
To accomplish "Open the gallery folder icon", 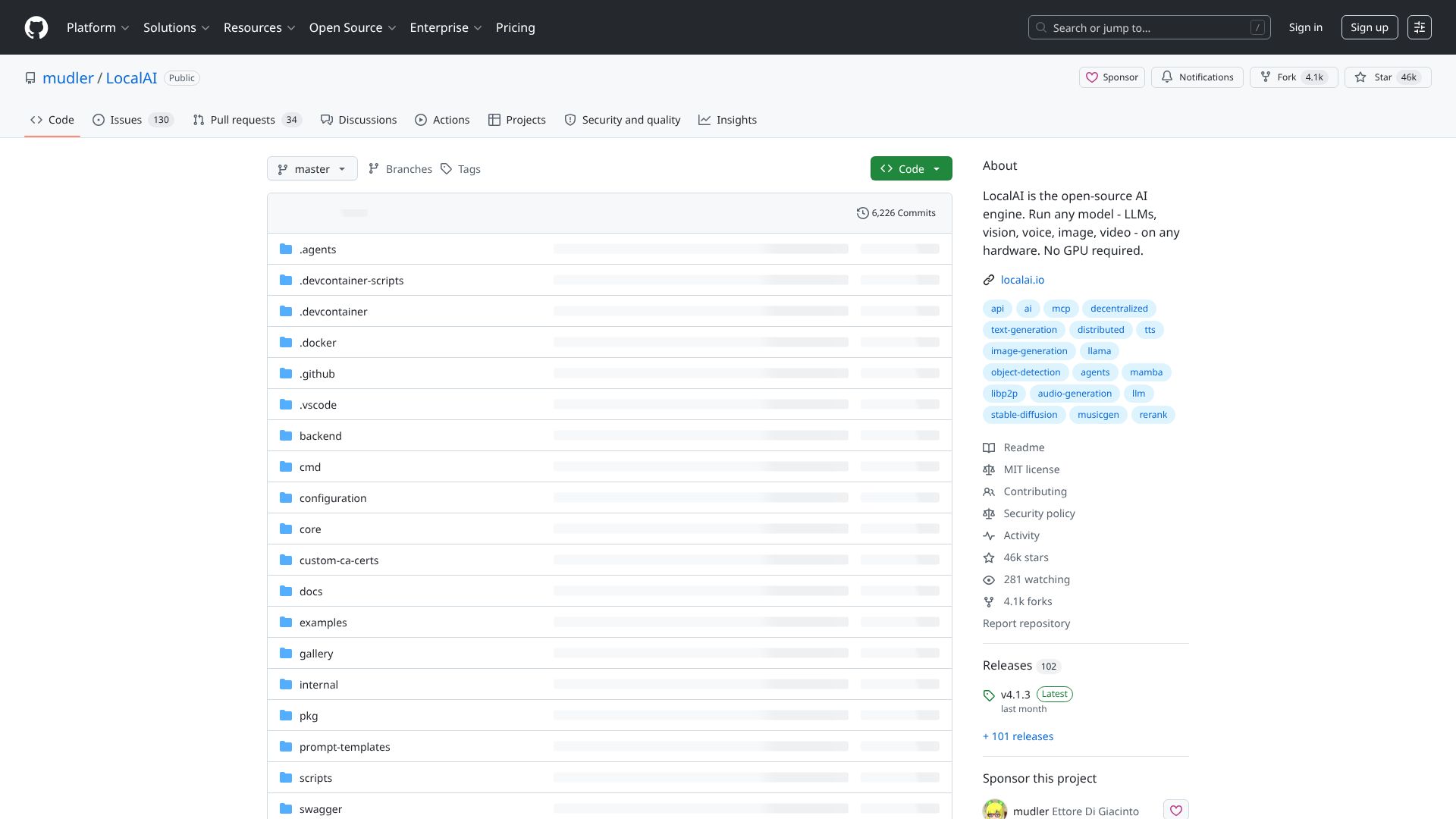I will pos(286,653).
